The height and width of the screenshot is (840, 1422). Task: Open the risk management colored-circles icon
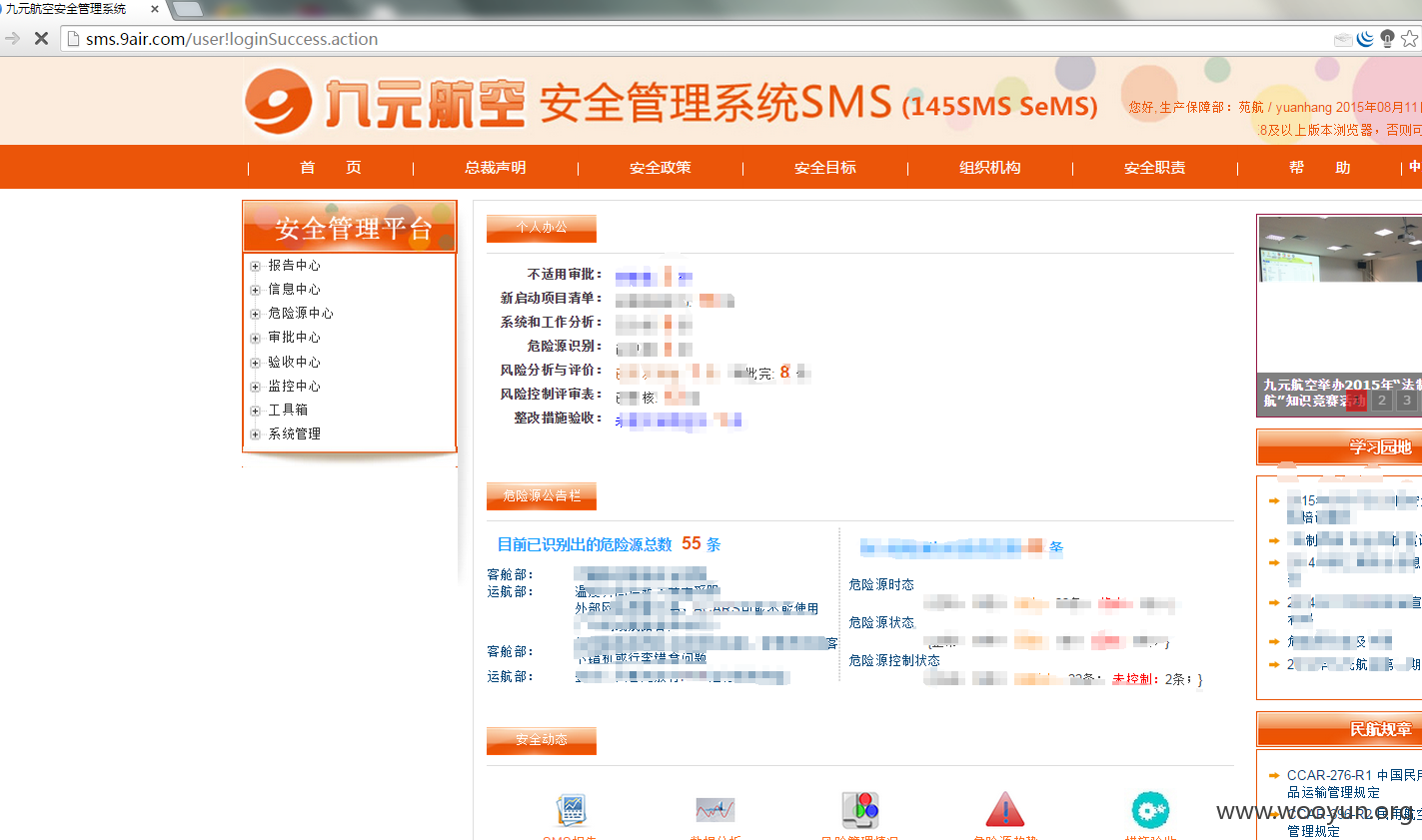pos(859,810)
